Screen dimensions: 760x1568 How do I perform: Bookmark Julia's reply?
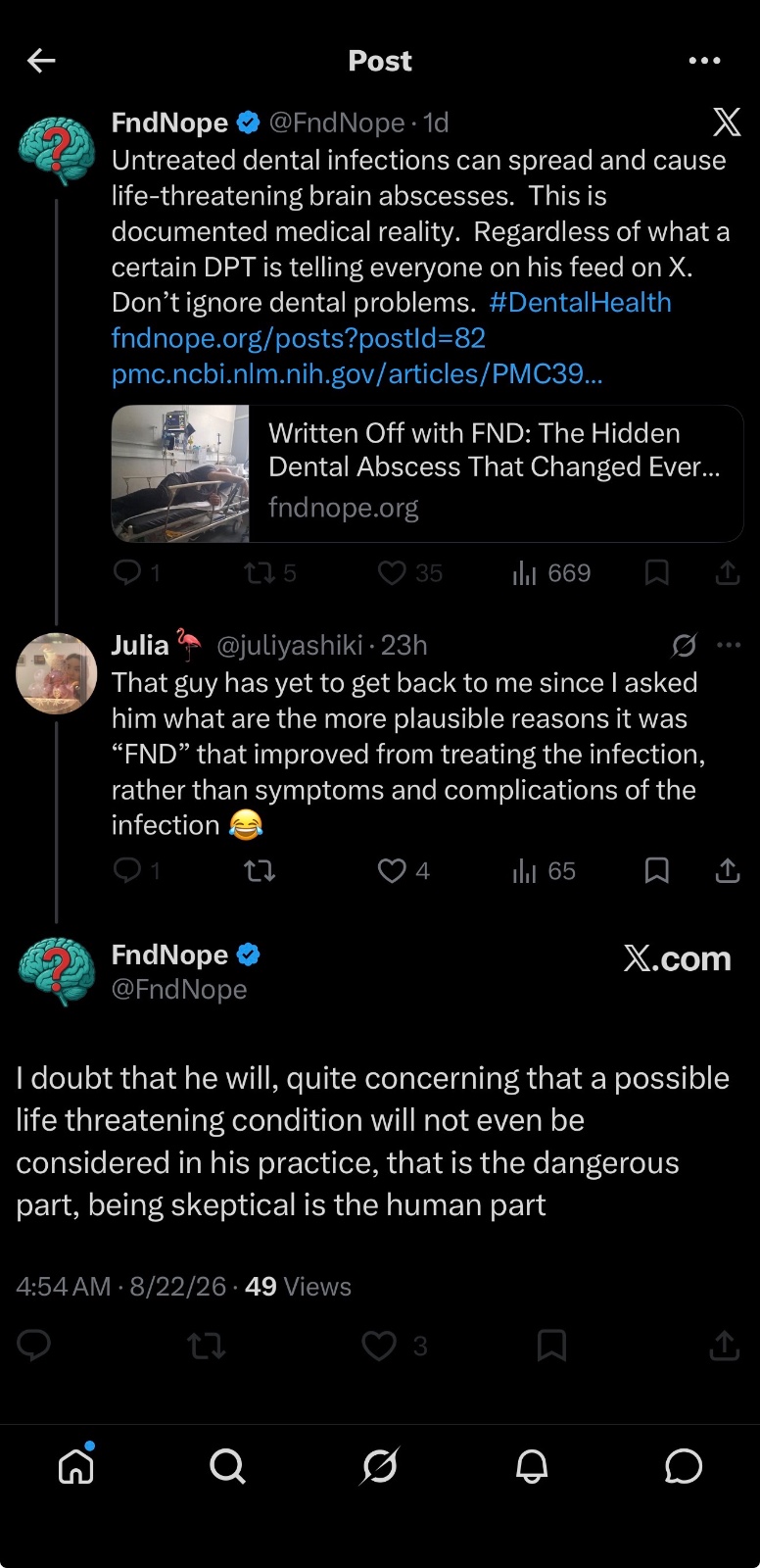(x=657, y=870)
